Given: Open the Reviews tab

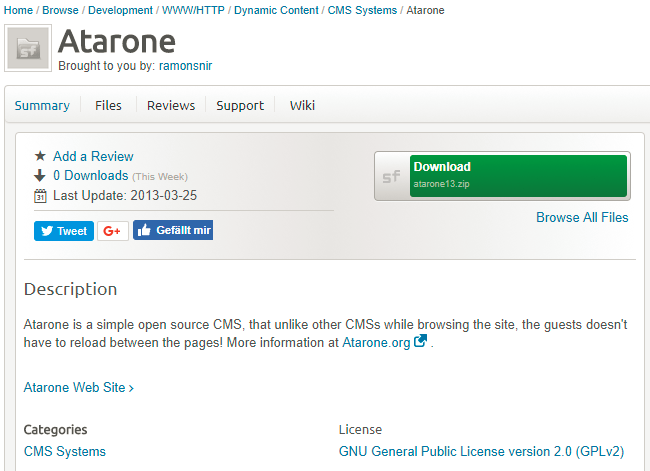Looking at the screenshot, I should [x=171, y=105].
